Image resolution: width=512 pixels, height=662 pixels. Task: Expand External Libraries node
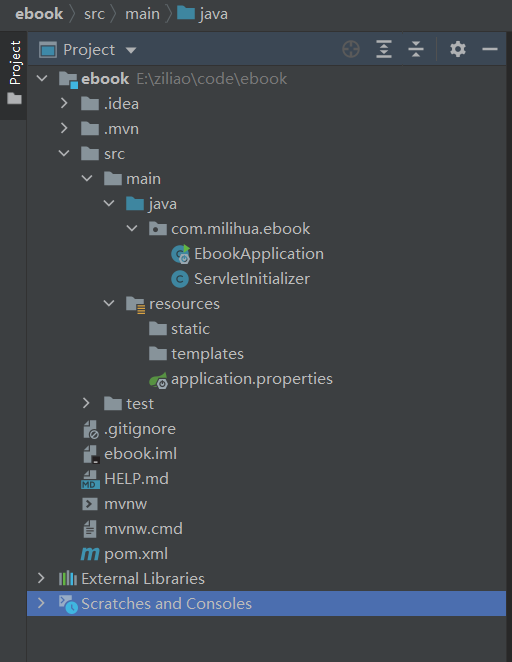pos(41,578)
